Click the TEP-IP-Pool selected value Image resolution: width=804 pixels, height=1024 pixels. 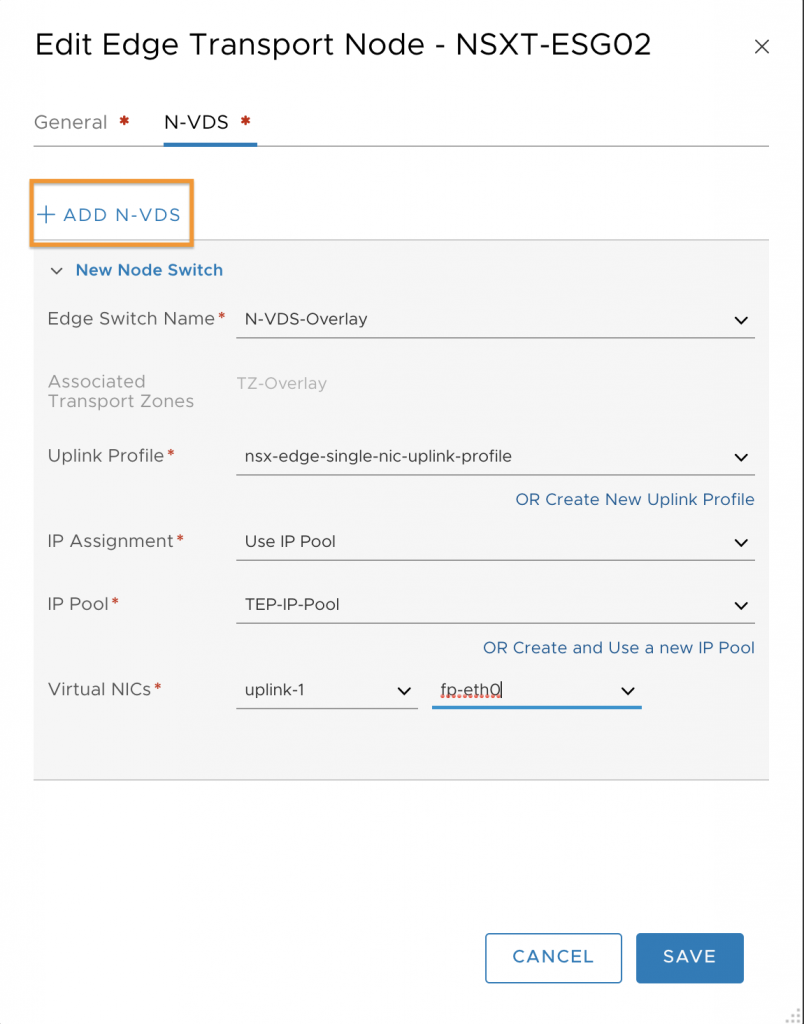[292, 605]
